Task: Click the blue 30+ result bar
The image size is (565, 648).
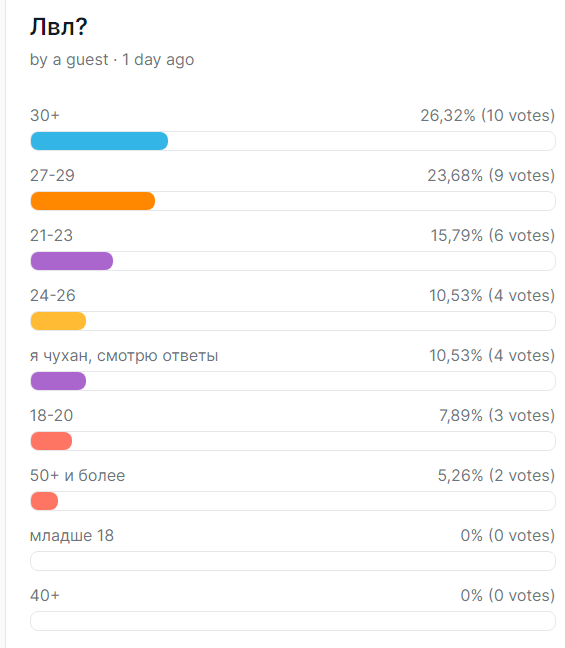Action: coord(99,141)
